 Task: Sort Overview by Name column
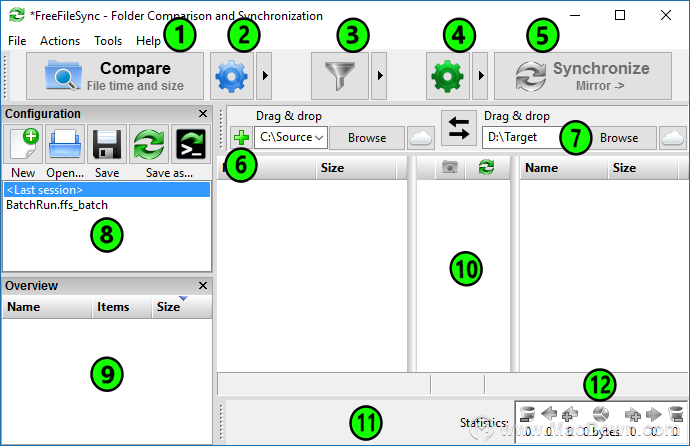[47, 307]
